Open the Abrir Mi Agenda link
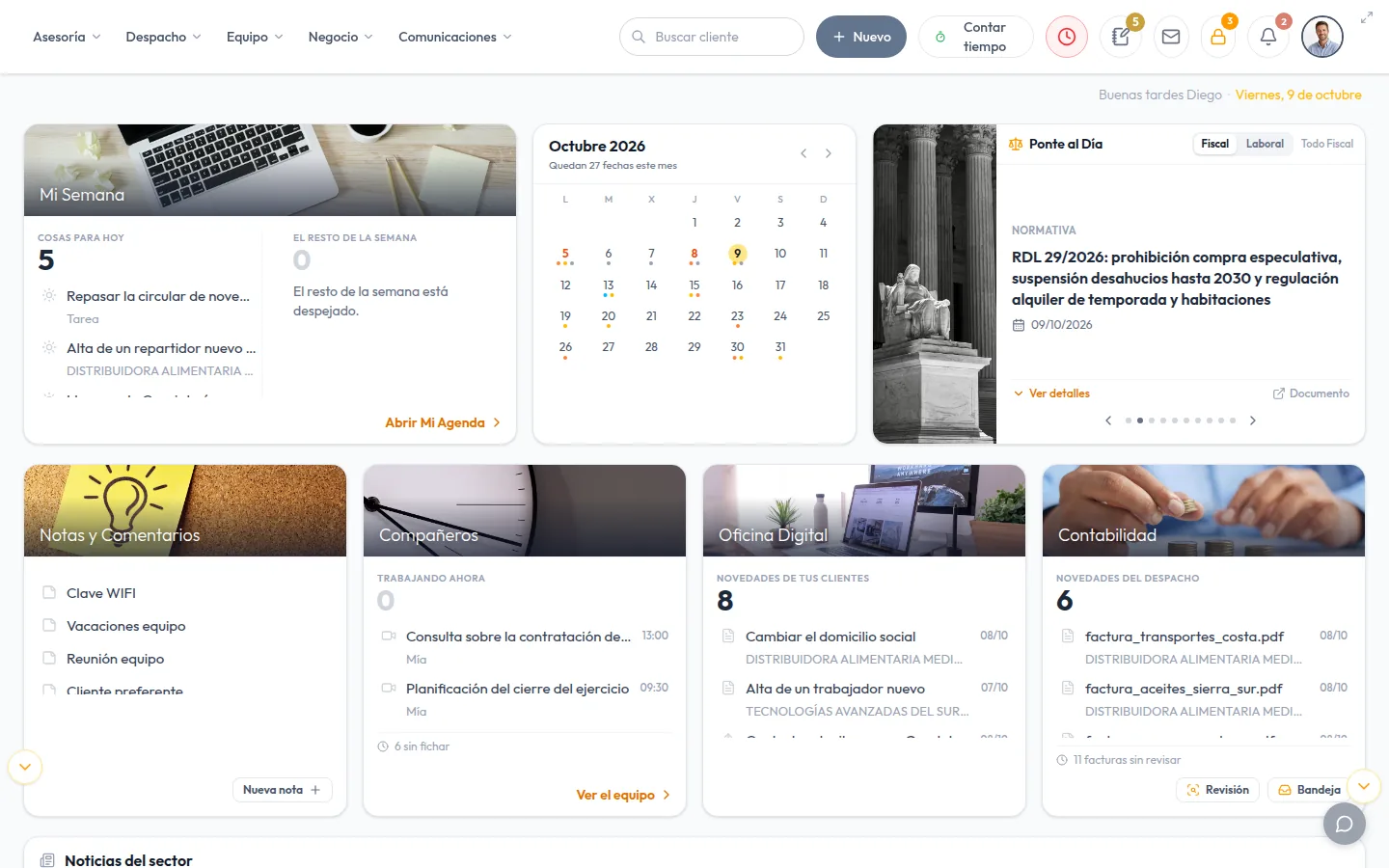This screenshot has height=868, width=1389. [443, 422]
